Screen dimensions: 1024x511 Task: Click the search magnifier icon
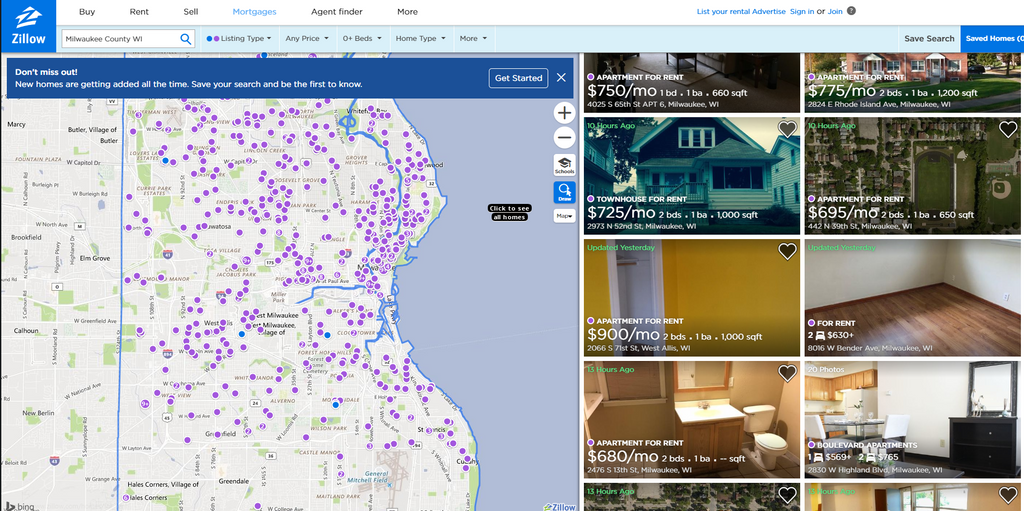click(185, 39)
